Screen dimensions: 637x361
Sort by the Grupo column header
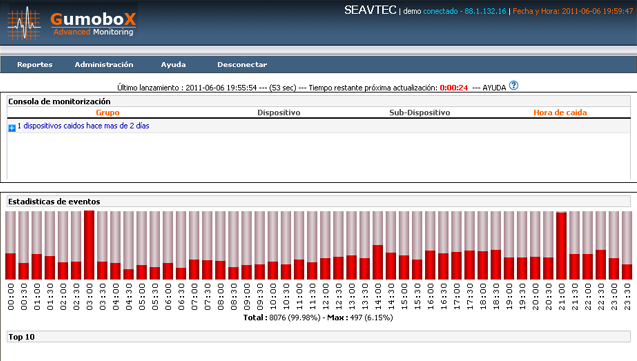point(108,112)
